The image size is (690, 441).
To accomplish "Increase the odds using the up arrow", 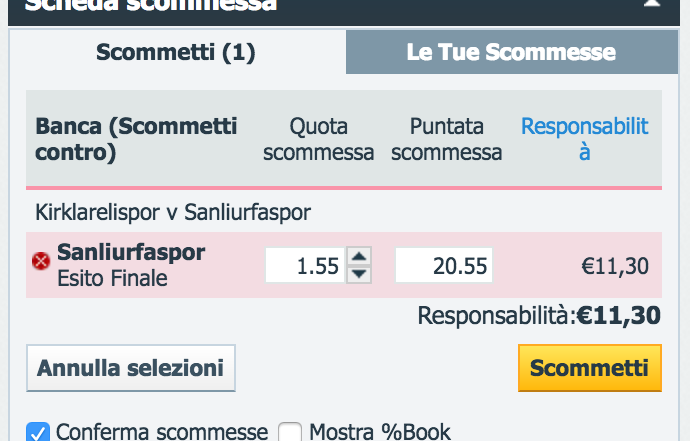I will click(359, 256).
